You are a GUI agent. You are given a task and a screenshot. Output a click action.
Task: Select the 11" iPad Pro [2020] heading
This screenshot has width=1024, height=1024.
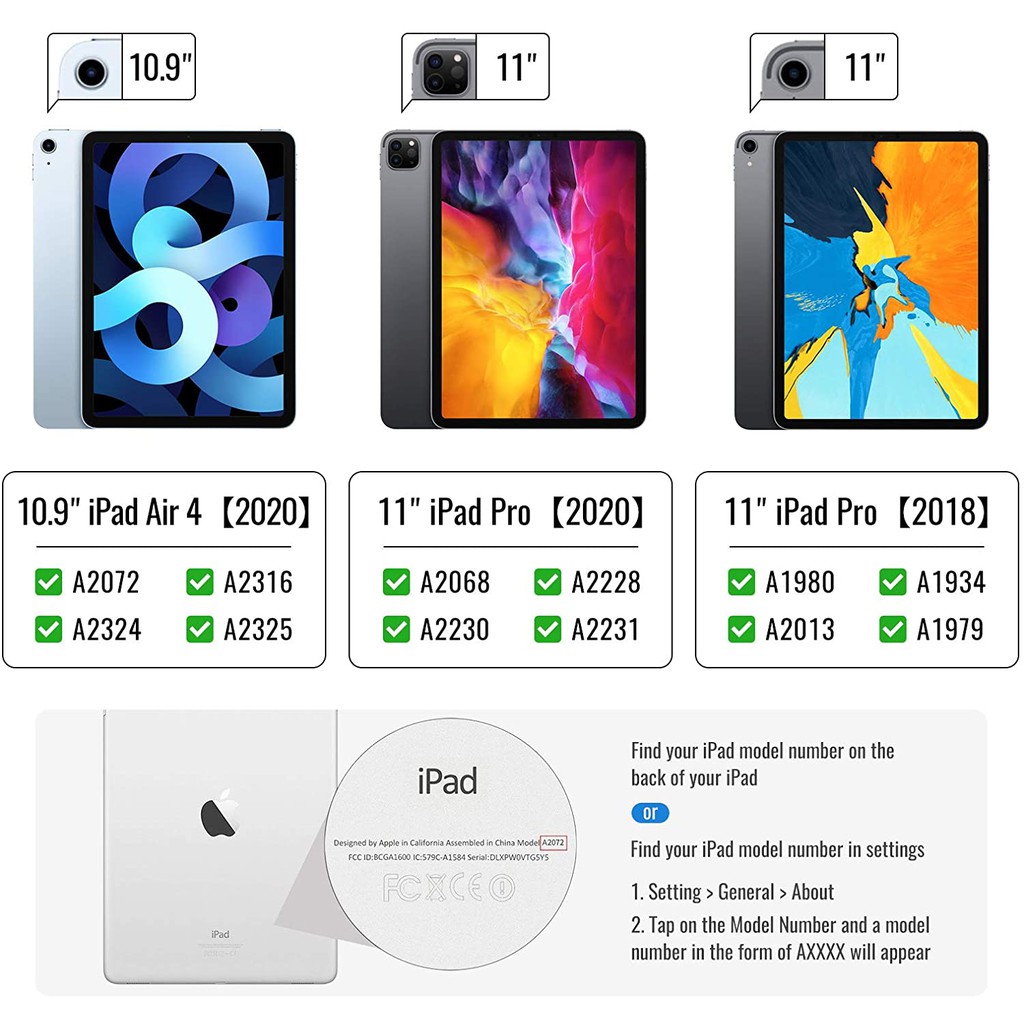point(511,512)
